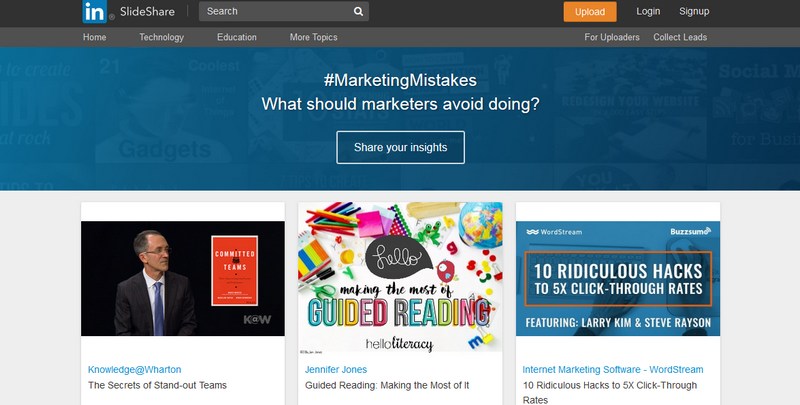
Task: Open the Technology topic
Action: (x=161, y=37)
